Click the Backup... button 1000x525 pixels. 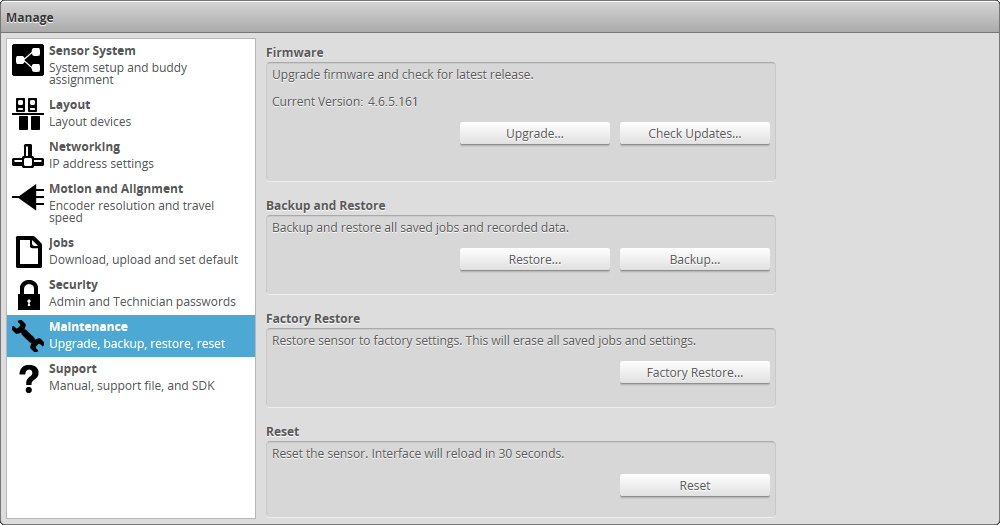coord(695,260)
